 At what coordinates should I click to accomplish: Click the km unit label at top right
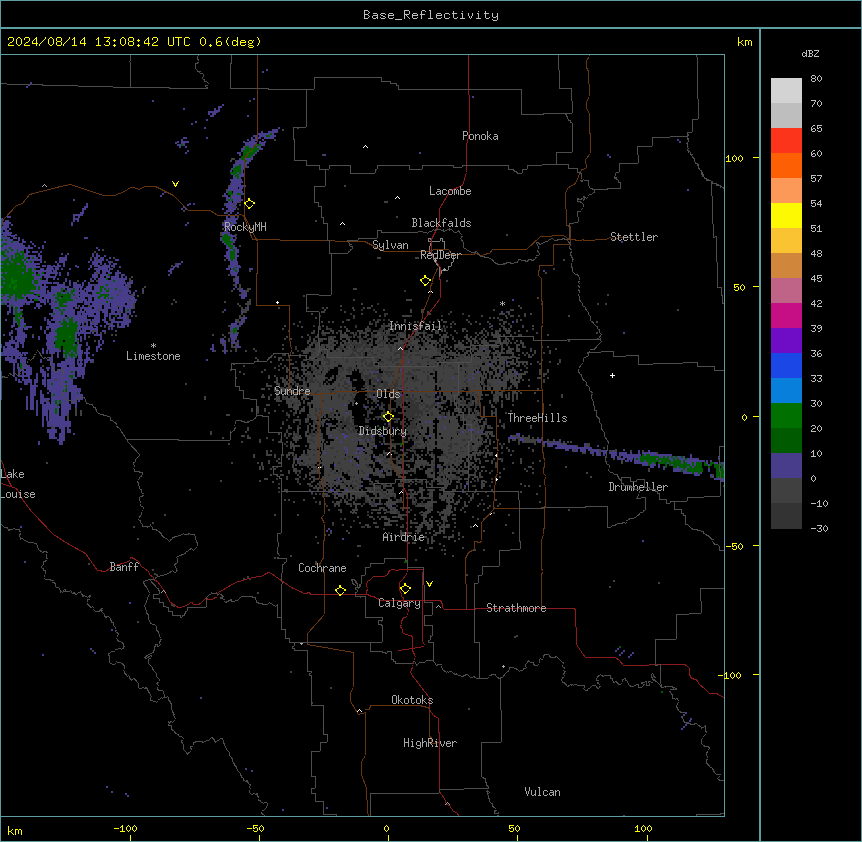[x=744, y=42]
